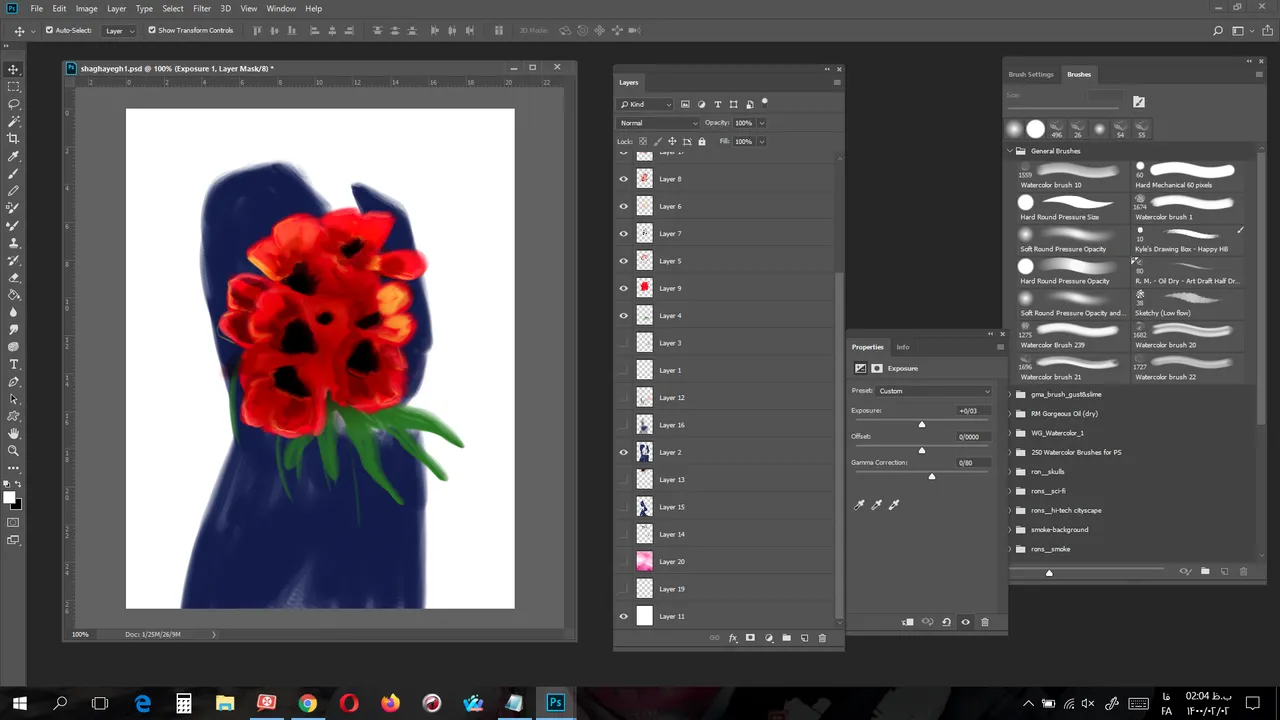1280x720 pixels.
Task: Collapse the General Brushes folder
Action: (1010, 151)
